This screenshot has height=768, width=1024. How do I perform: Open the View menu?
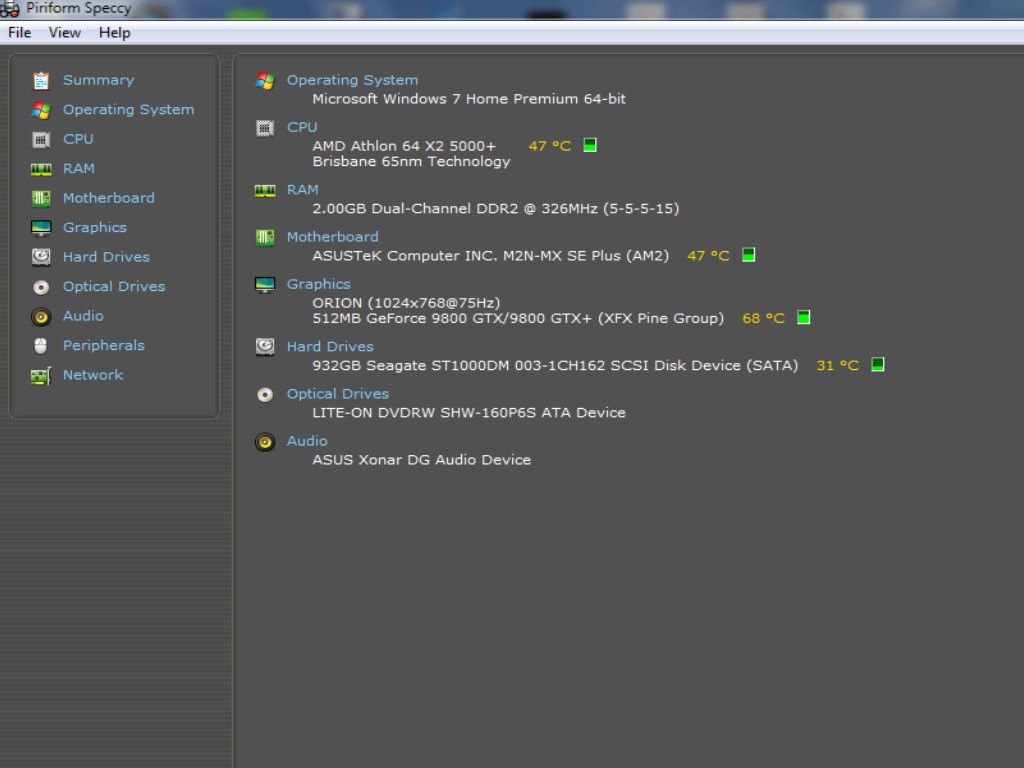point(65,32)
